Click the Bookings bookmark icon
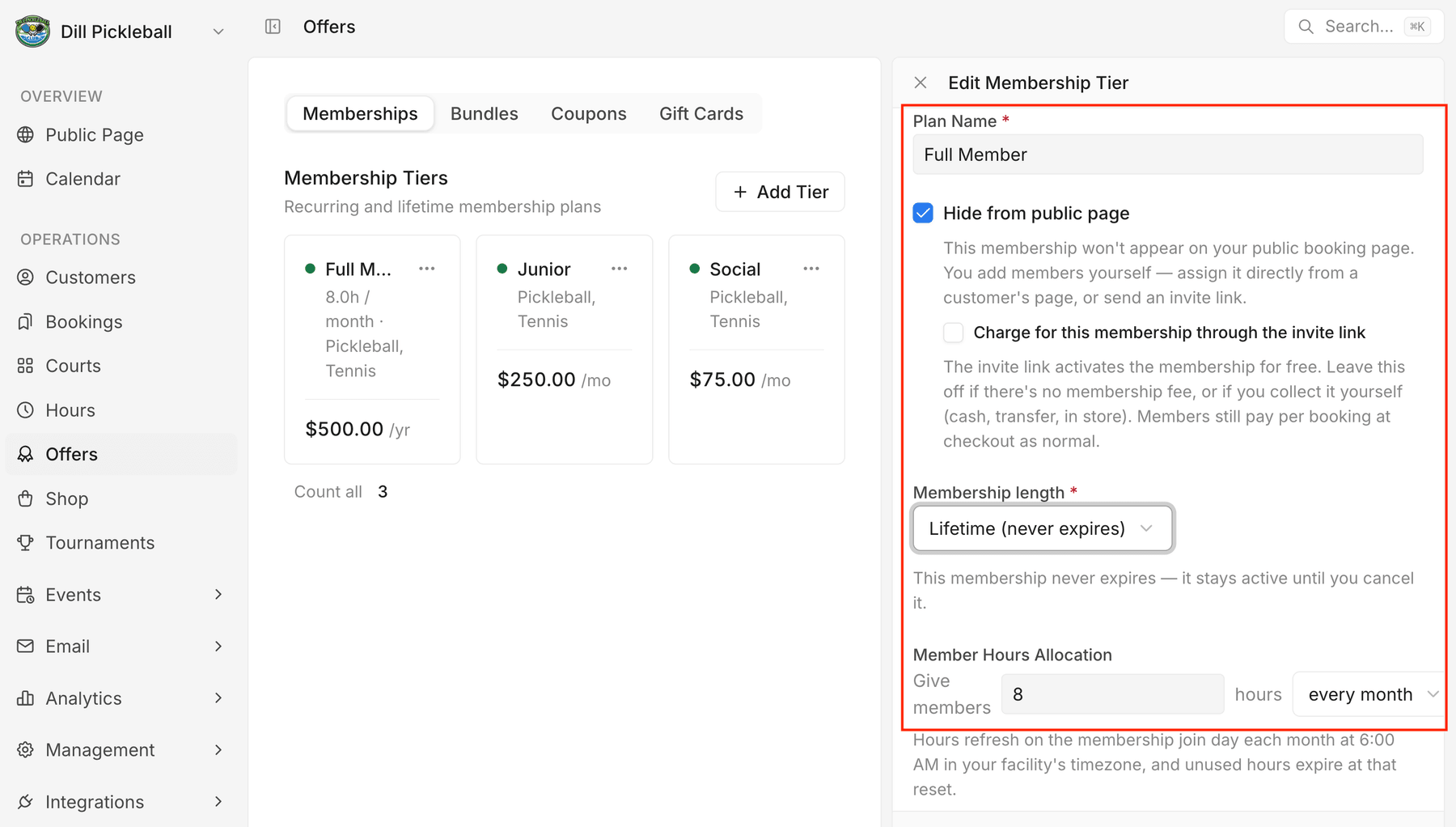 tap(26, 322)
